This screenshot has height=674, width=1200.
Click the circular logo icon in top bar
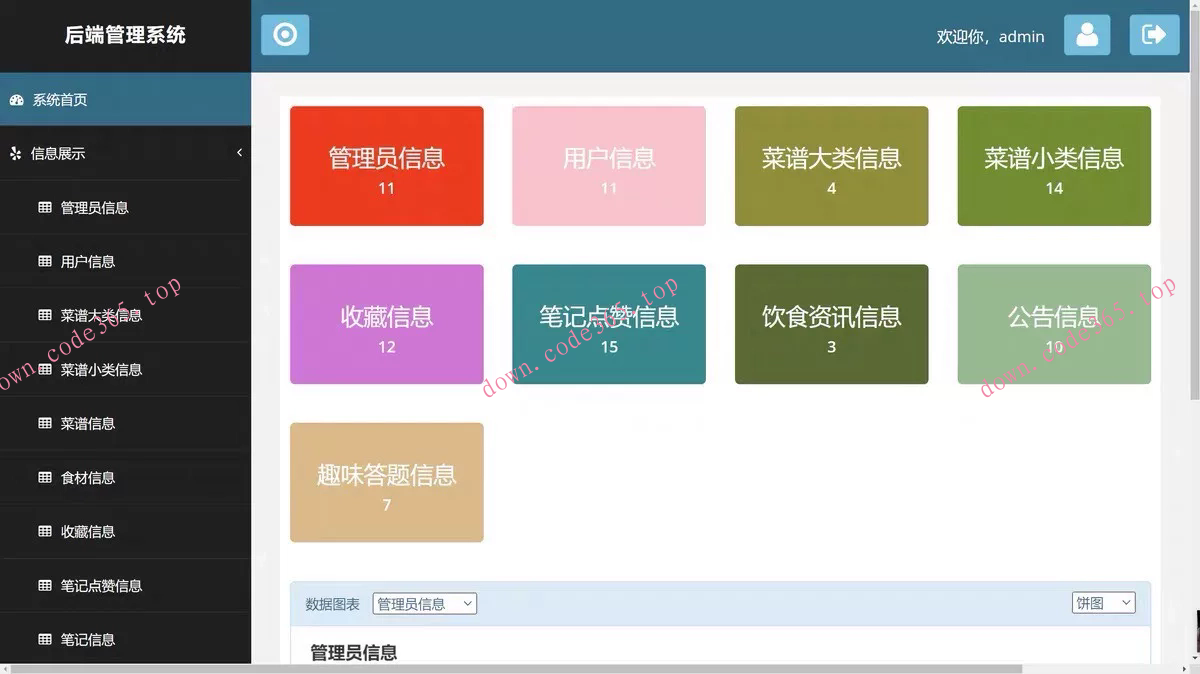[284, 34]
